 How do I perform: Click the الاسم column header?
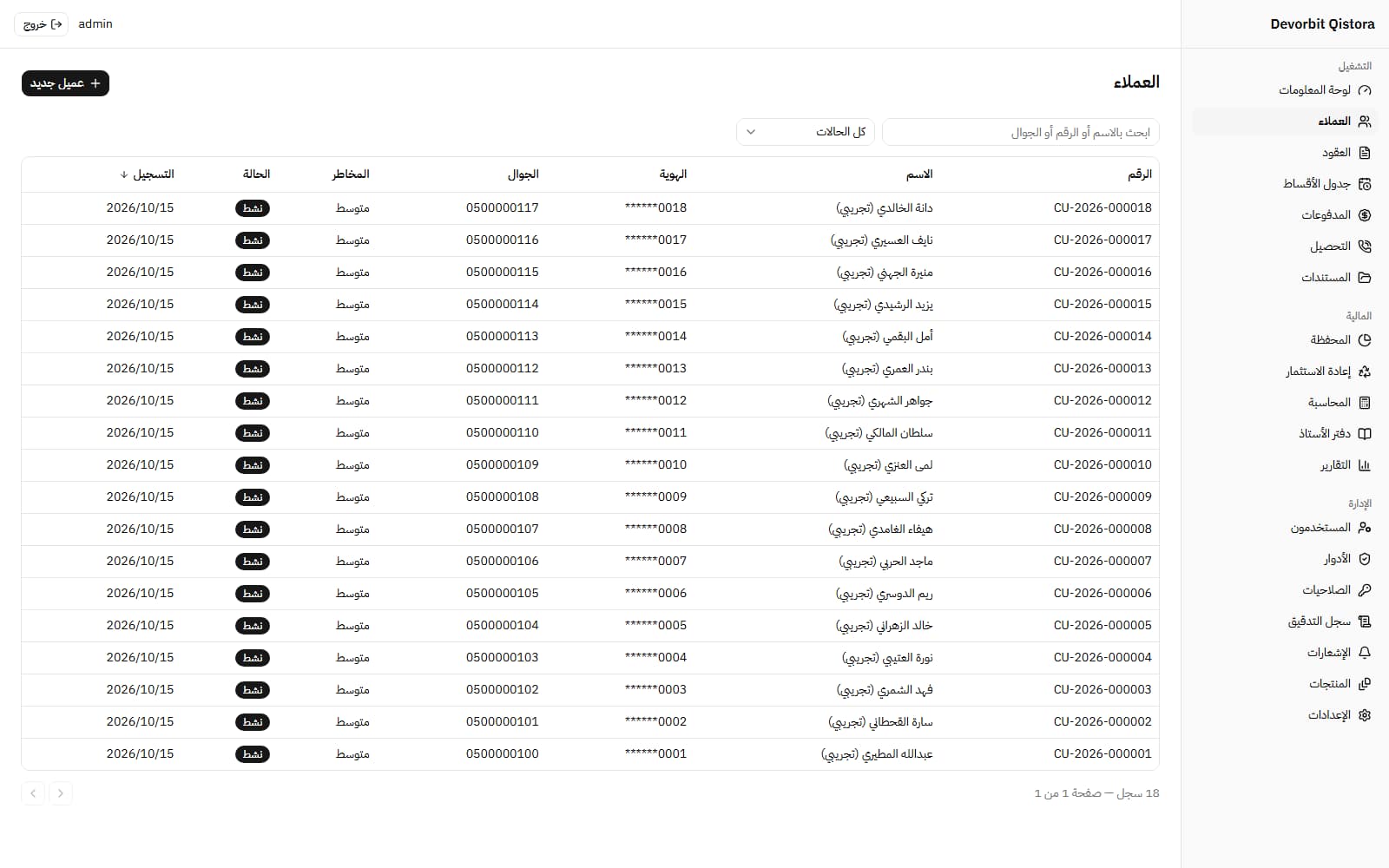pyautogui.click(x=919, y=174)
